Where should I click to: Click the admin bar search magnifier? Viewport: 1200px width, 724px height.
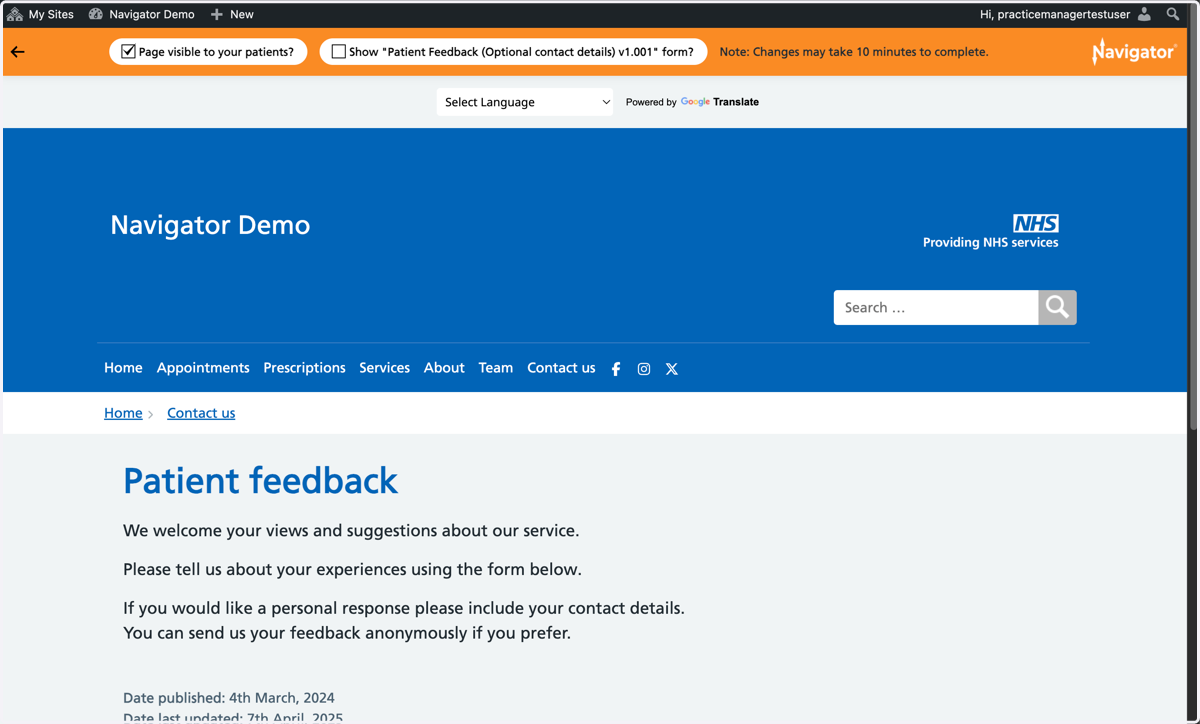(x=1173, y=14)
